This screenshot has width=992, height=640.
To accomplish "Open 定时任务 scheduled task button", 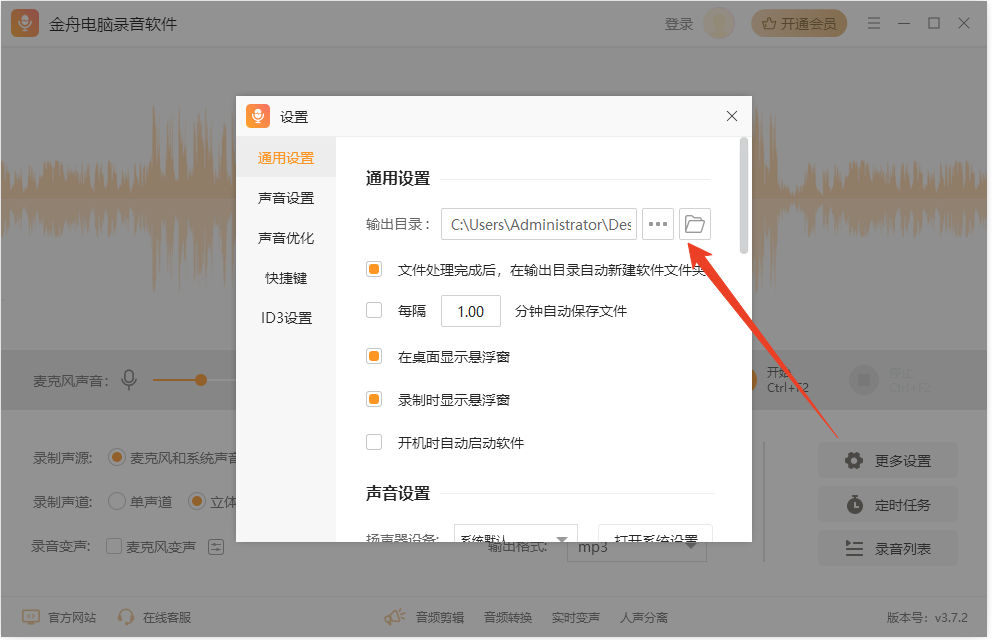I will point(888,505).
